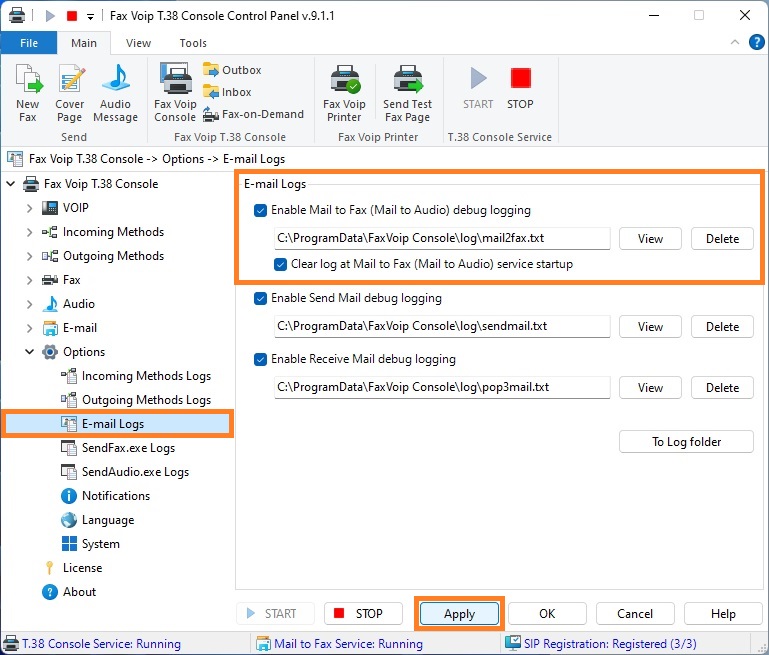Click the bottom STOP button

pyautogui.click(x=363, y=614)
